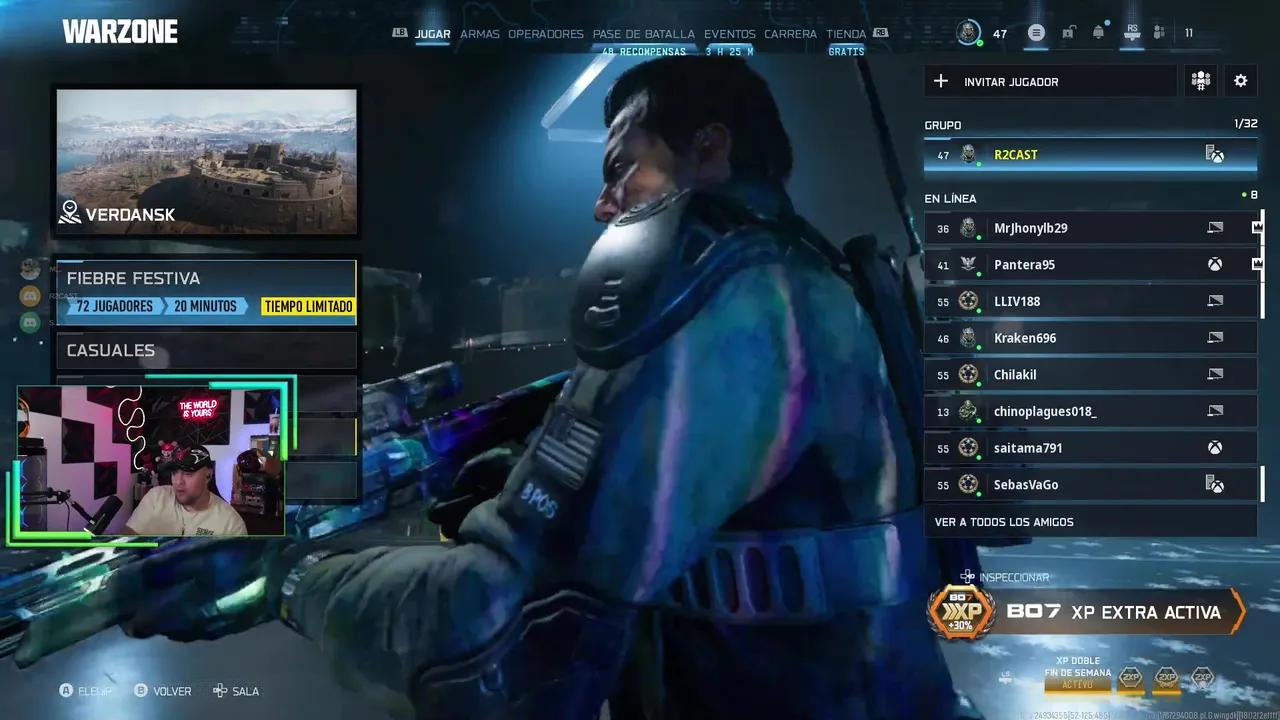Viewport: 1280px width, 720px height.
Task: Click the Sala button prompt
Action: pyautogui.click(x=236, y=691)
